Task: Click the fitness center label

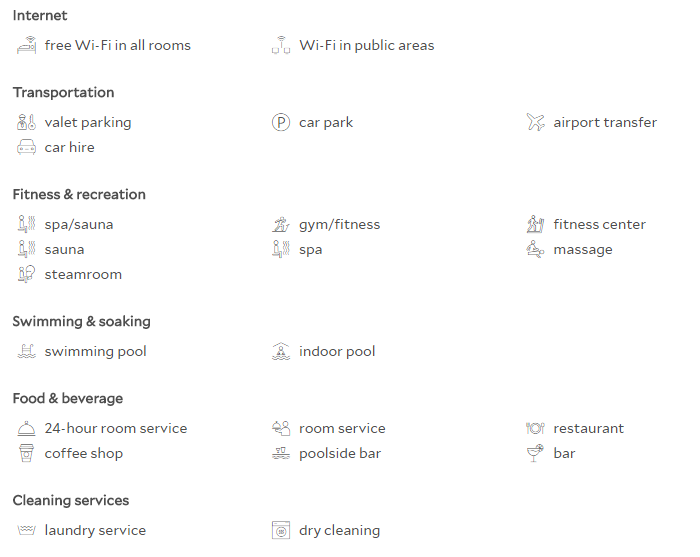Action: coord(600,224)
